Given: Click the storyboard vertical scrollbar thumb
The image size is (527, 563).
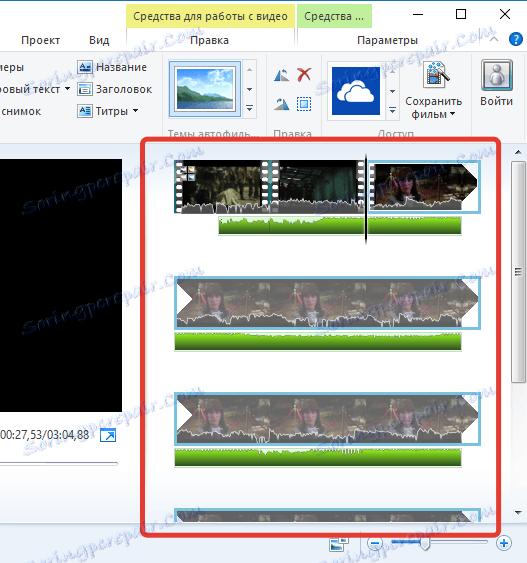Looking at the screenshot, I should (518, 272).
